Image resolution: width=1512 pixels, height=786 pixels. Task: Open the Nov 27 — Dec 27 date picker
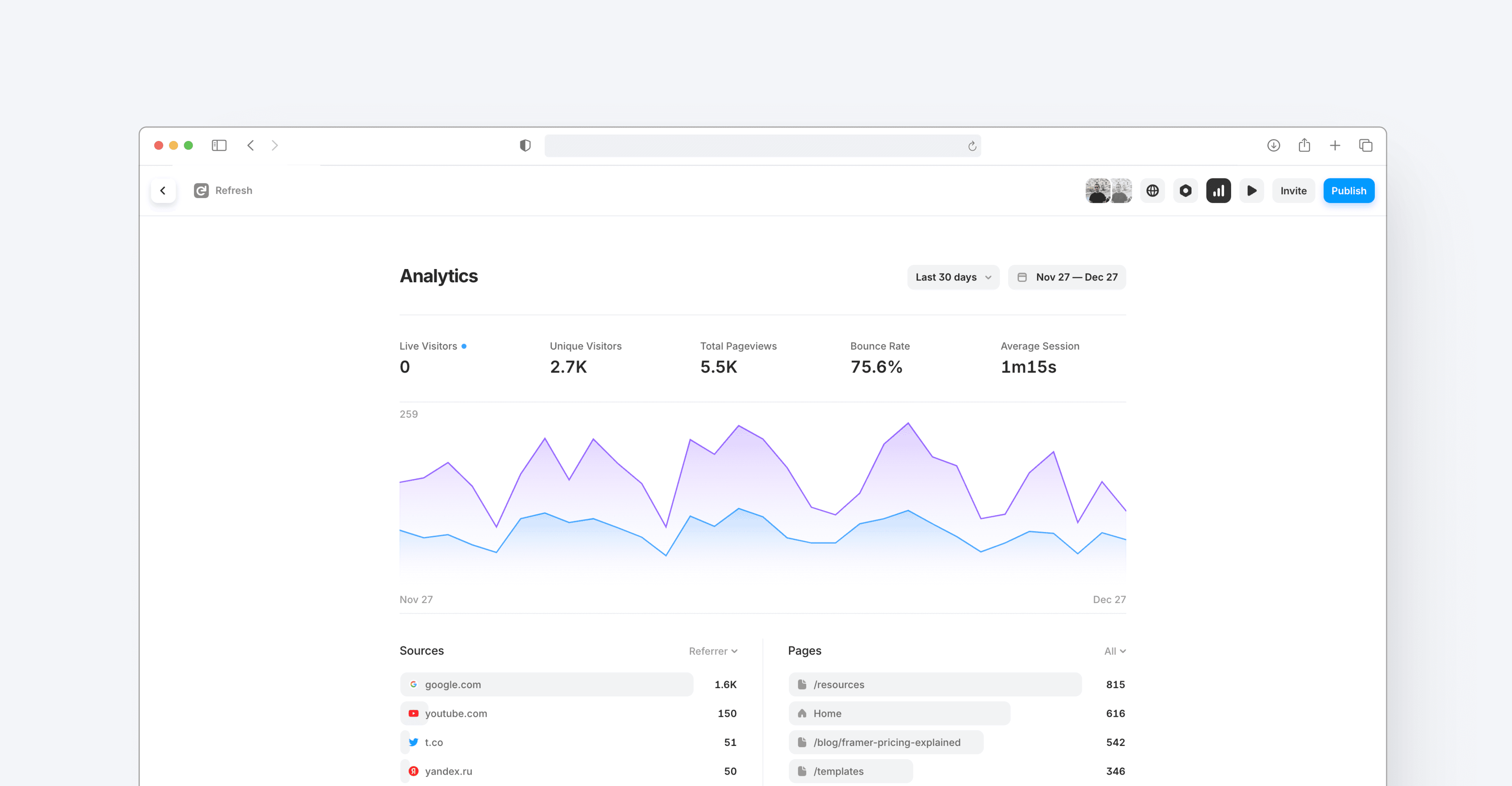coord(1067,277)
